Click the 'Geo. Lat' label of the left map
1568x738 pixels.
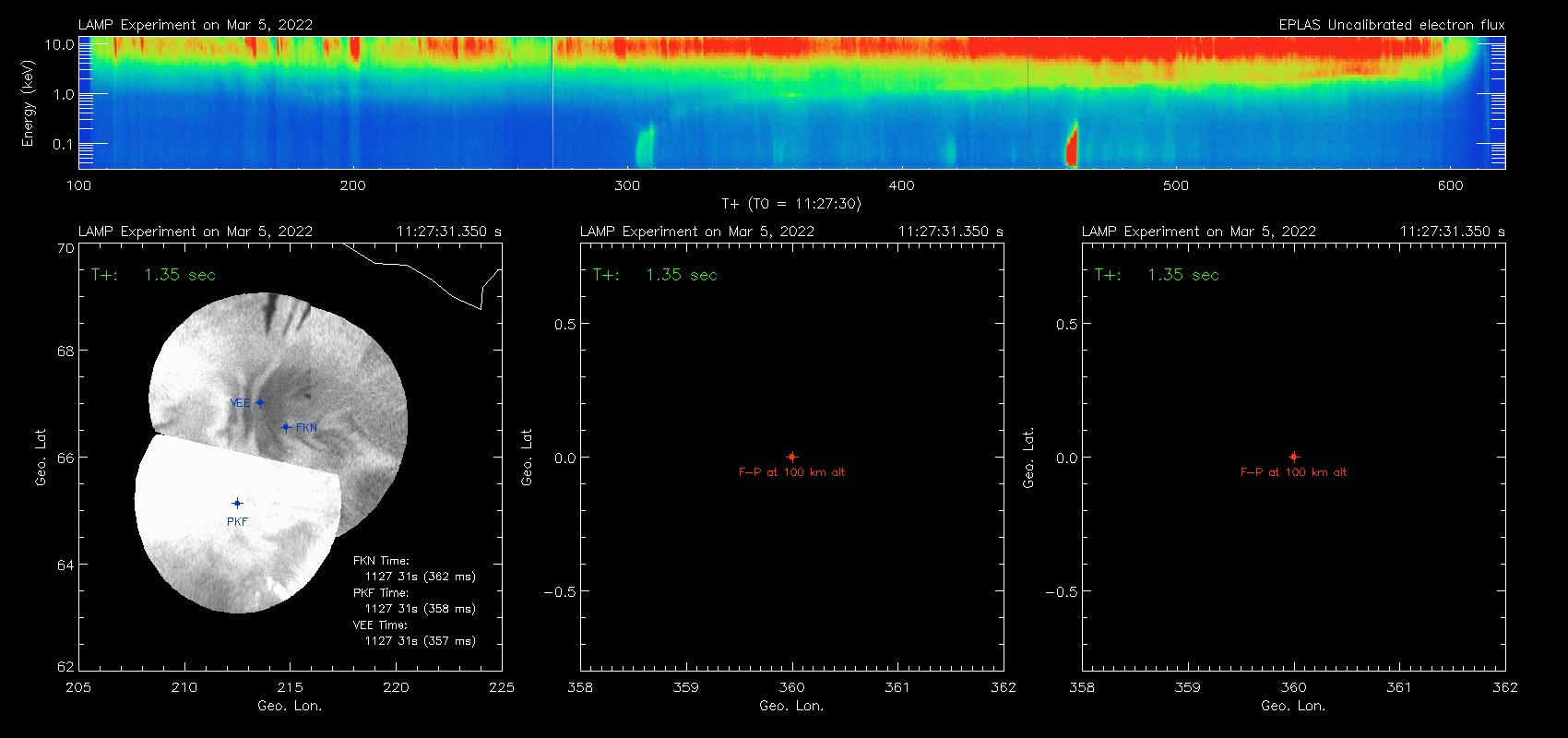(x=41, y=457)
